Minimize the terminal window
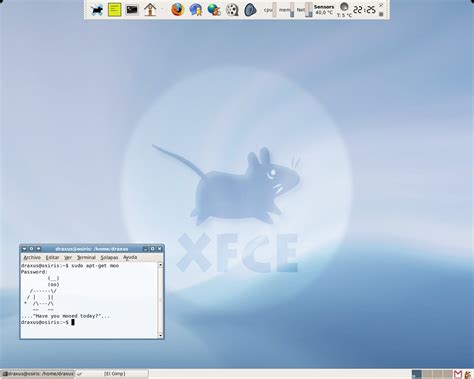 pos(145,249)
